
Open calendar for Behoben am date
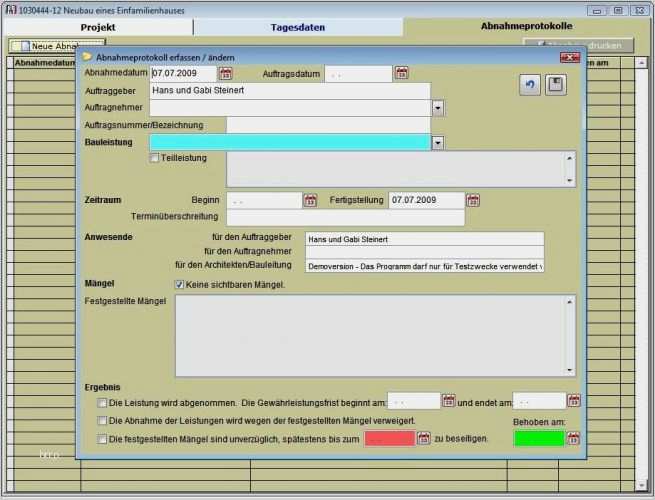pos(574,438)
